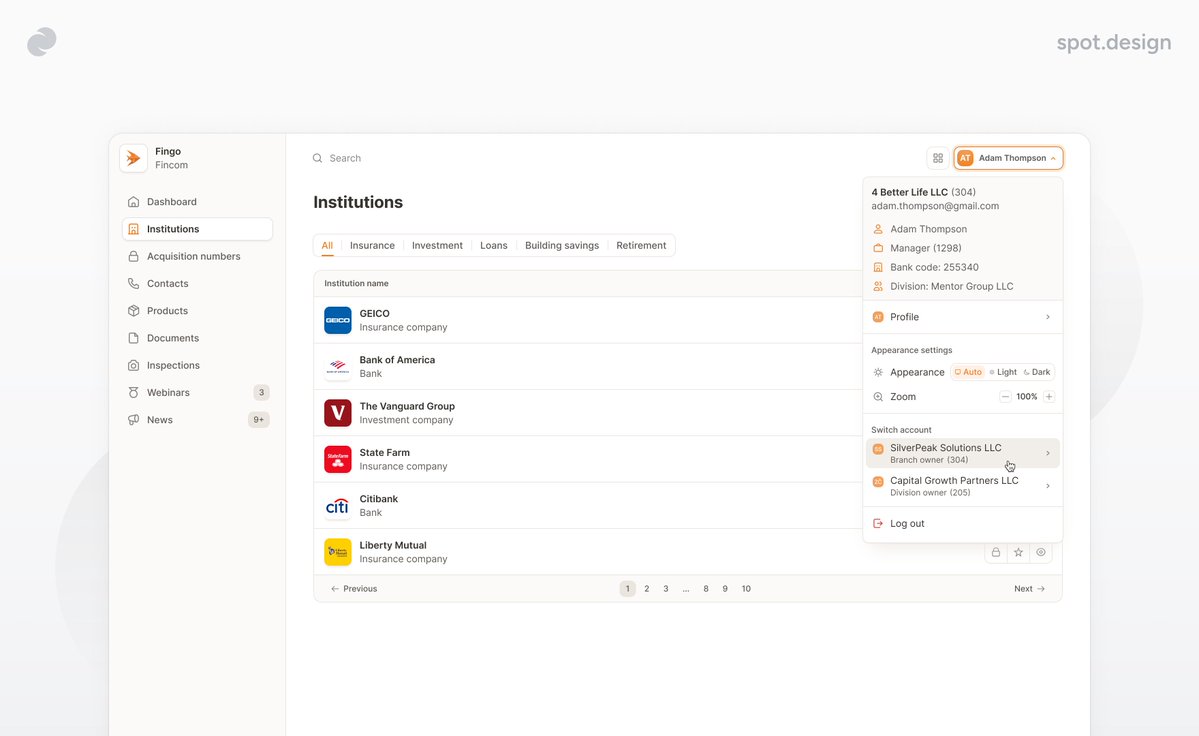Set Appearance to Auto
1199x736 pixels.
968,372
